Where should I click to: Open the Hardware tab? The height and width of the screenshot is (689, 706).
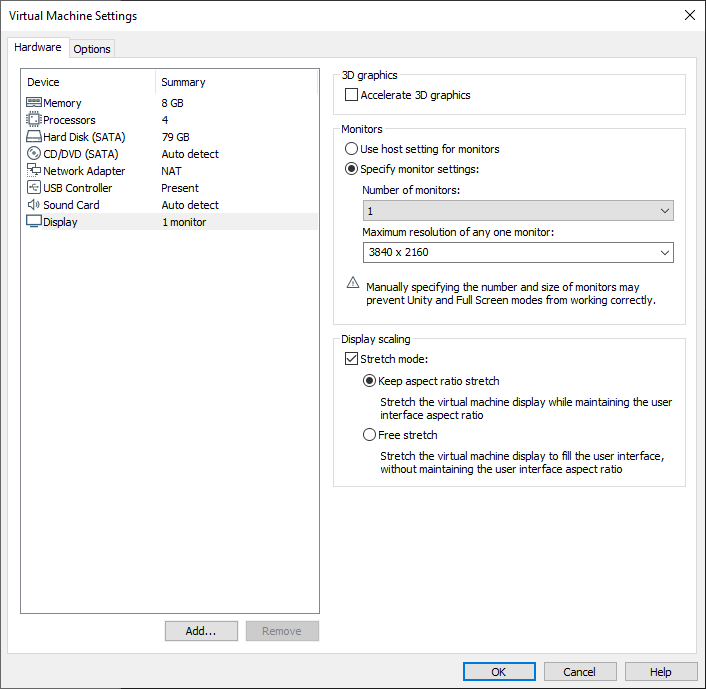coord(38,48)
